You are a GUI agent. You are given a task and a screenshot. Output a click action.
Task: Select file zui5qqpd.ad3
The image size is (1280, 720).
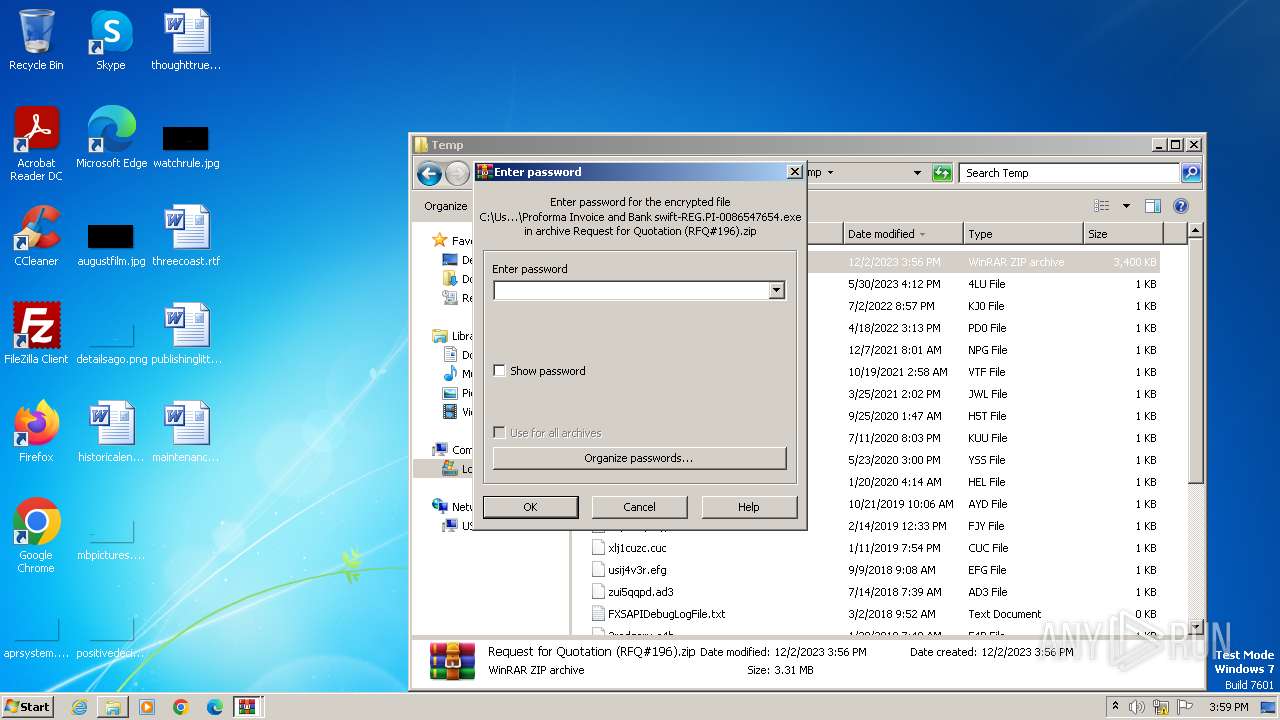coord(640,592)
